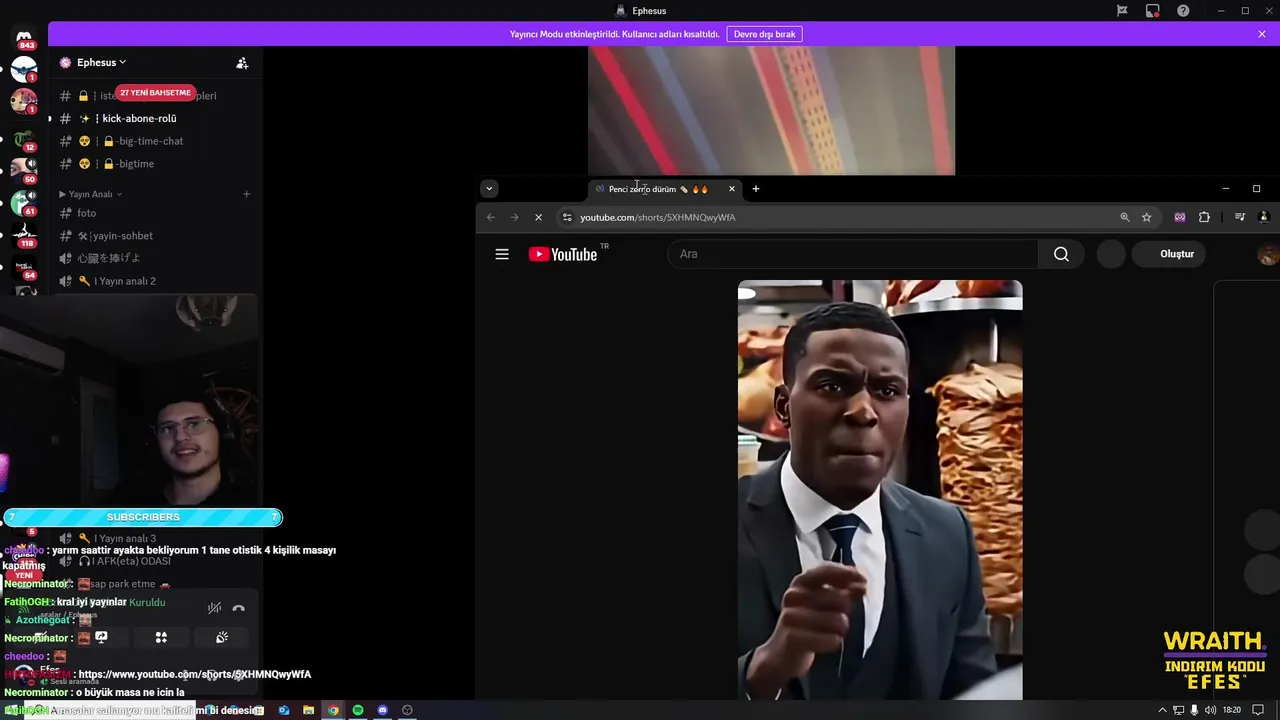Select the server with the 12 badge

click(24, 138)
